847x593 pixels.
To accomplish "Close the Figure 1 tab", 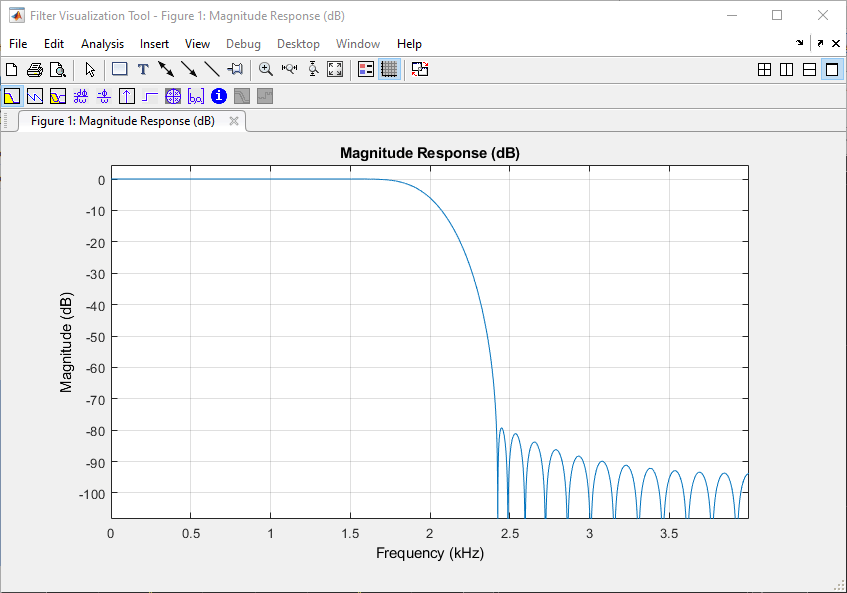I will pos(234,121).
